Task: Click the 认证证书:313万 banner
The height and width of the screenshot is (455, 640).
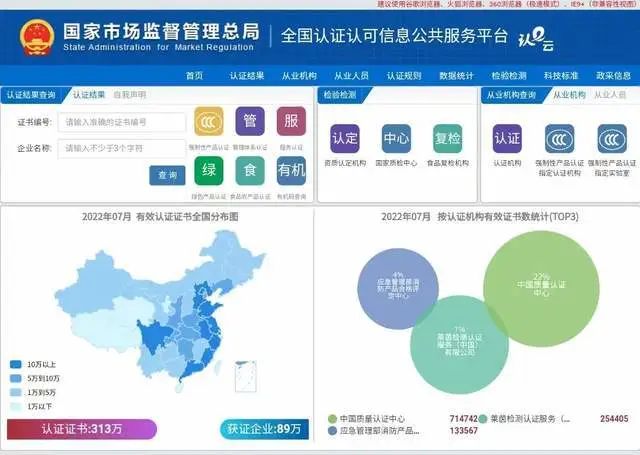Action: pos(82,429)
